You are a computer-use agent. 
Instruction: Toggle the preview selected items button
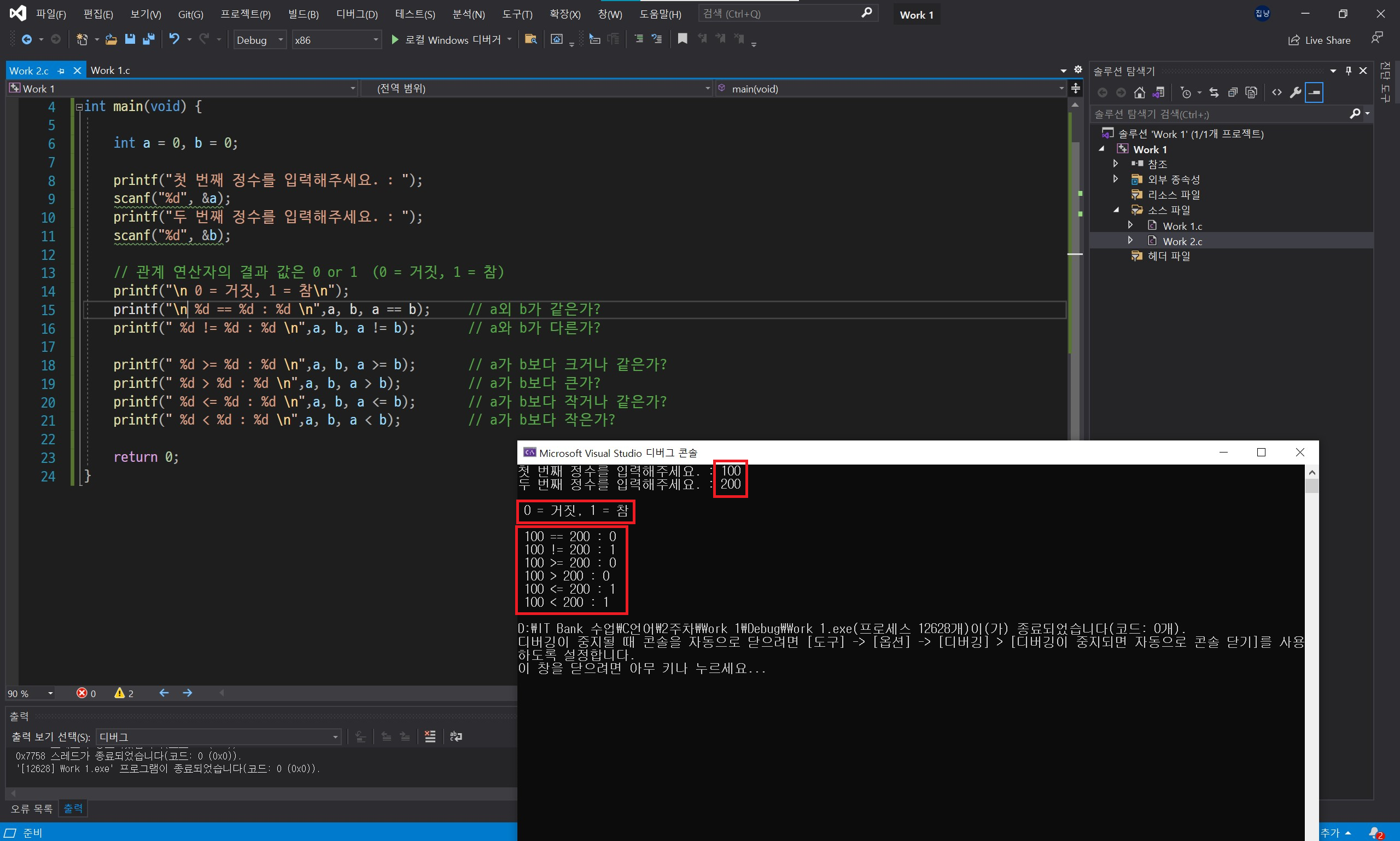pos(1314,92)
